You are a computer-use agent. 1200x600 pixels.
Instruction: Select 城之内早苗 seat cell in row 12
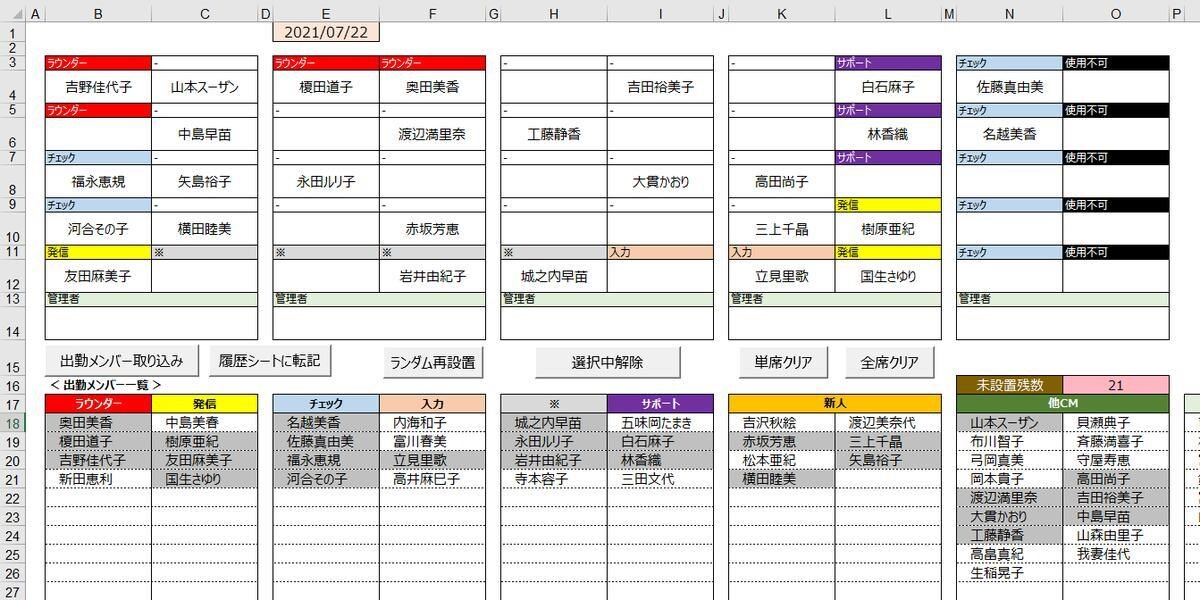click(554, 276)
